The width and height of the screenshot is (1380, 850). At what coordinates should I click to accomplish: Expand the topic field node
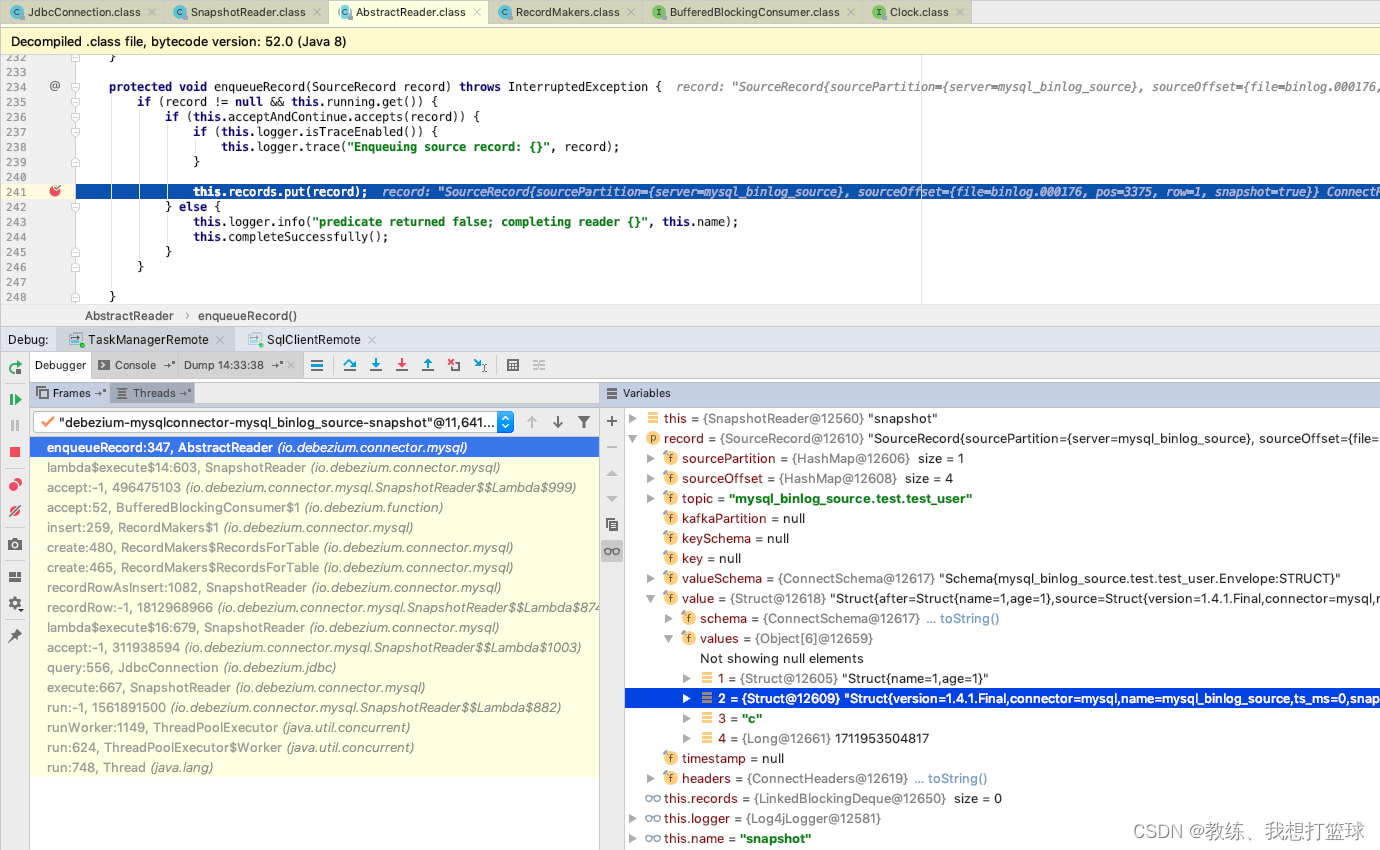pyautogui.click(x=651, y=498)
